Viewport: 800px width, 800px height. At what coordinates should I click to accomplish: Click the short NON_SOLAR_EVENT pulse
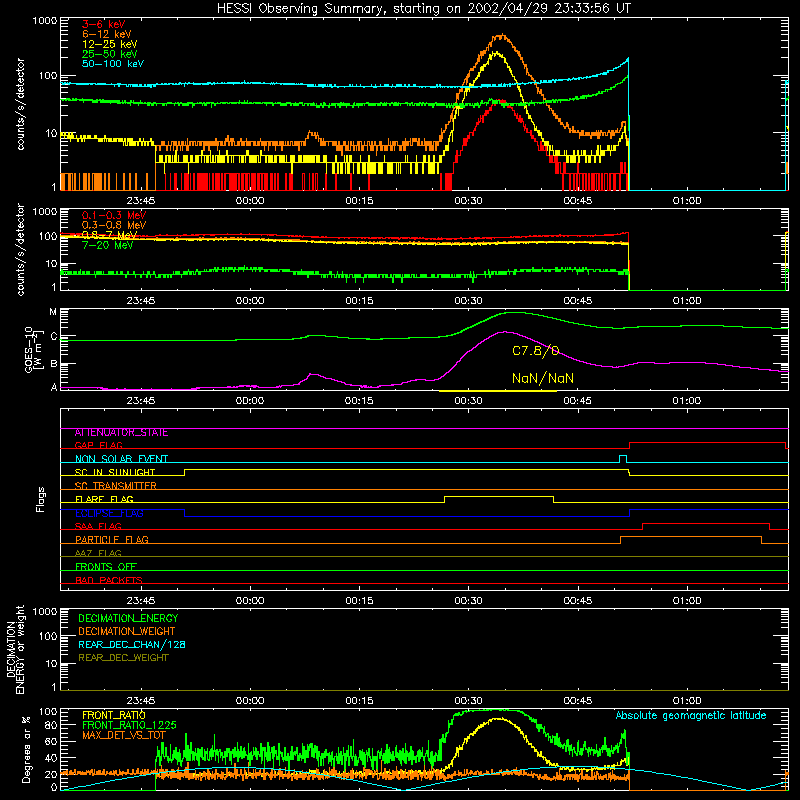click(623, 456)
